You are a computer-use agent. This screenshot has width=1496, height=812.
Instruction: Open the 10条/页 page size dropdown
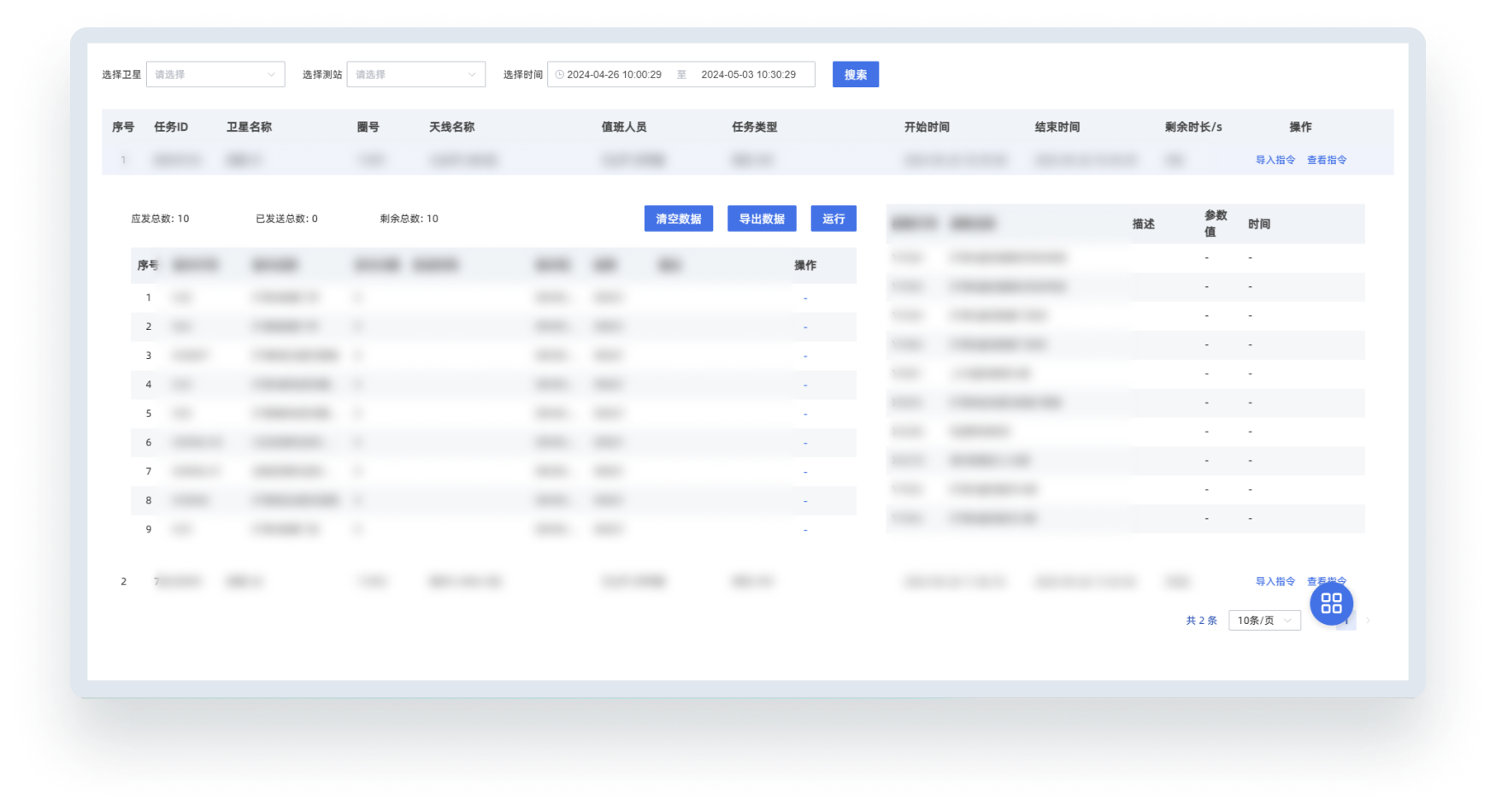click(1264, 621)
